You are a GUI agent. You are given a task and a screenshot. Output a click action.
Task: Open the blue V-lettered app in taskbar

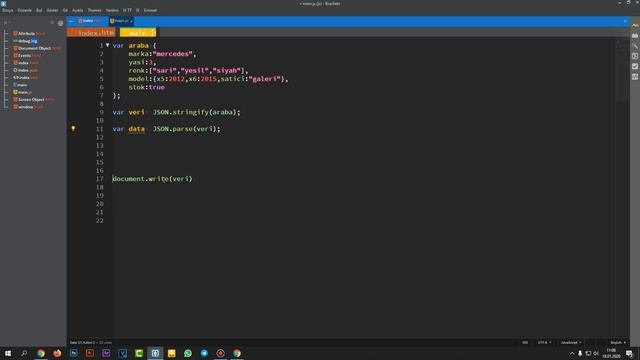[x=122, y=353]
